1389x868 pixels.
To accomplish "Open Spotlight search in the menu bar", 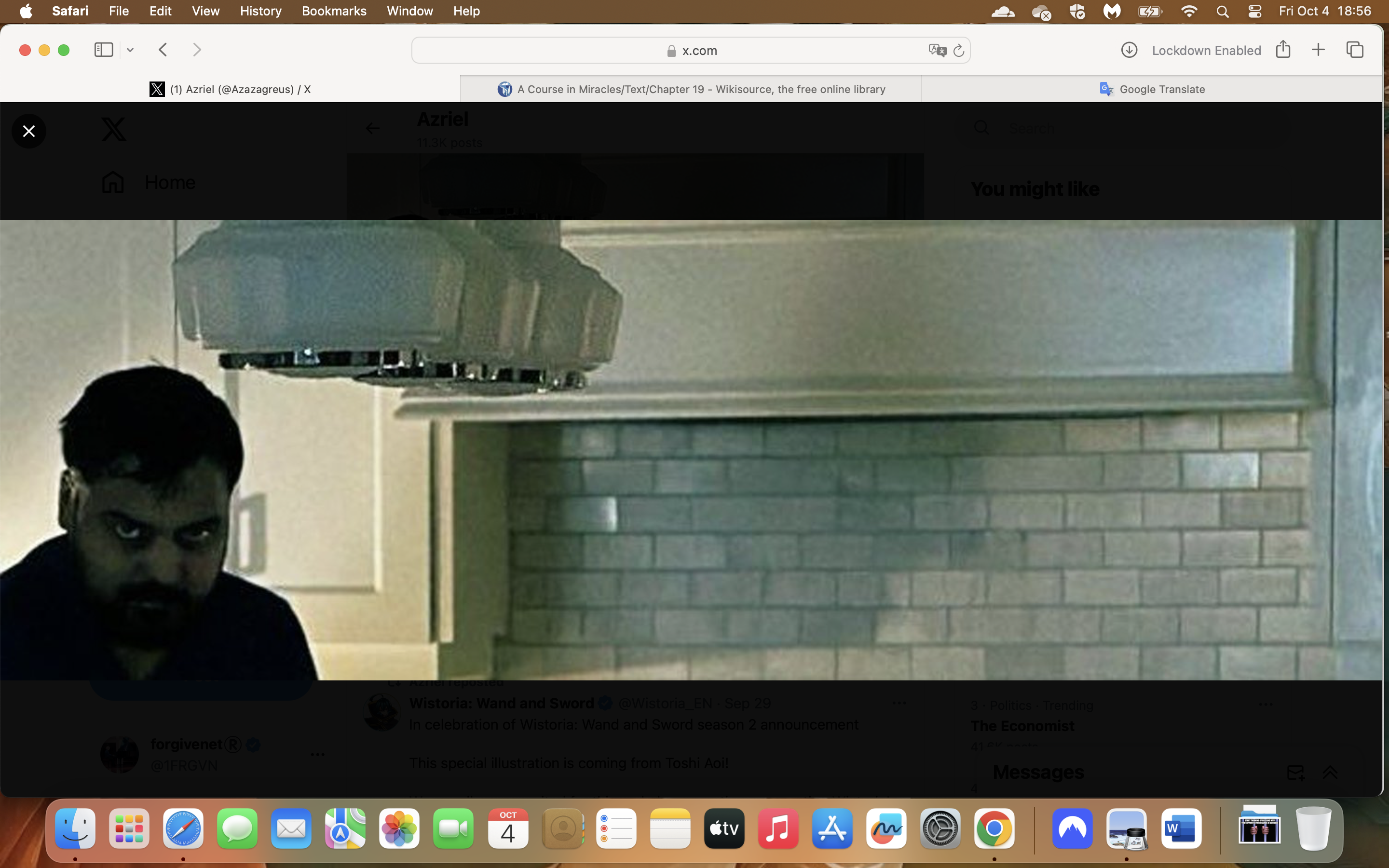I will [x=1223, y=11].
